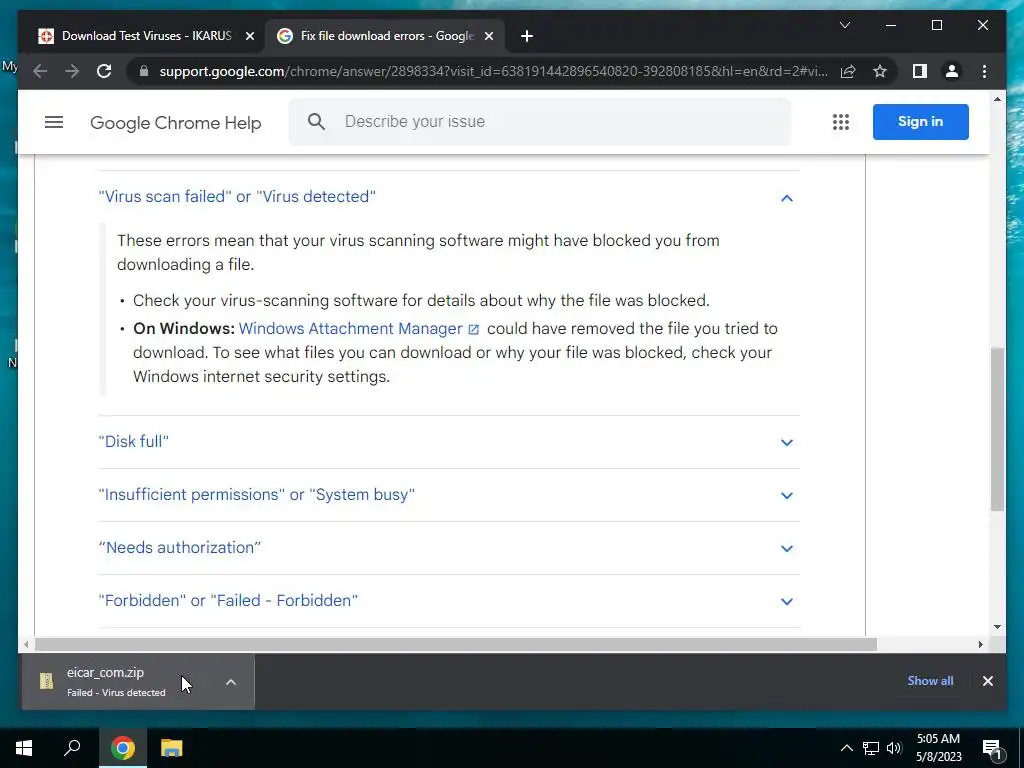Select the Fix file download errors tab
Viewport: 1024px width, 768px height.
click(x=385, y=36)
